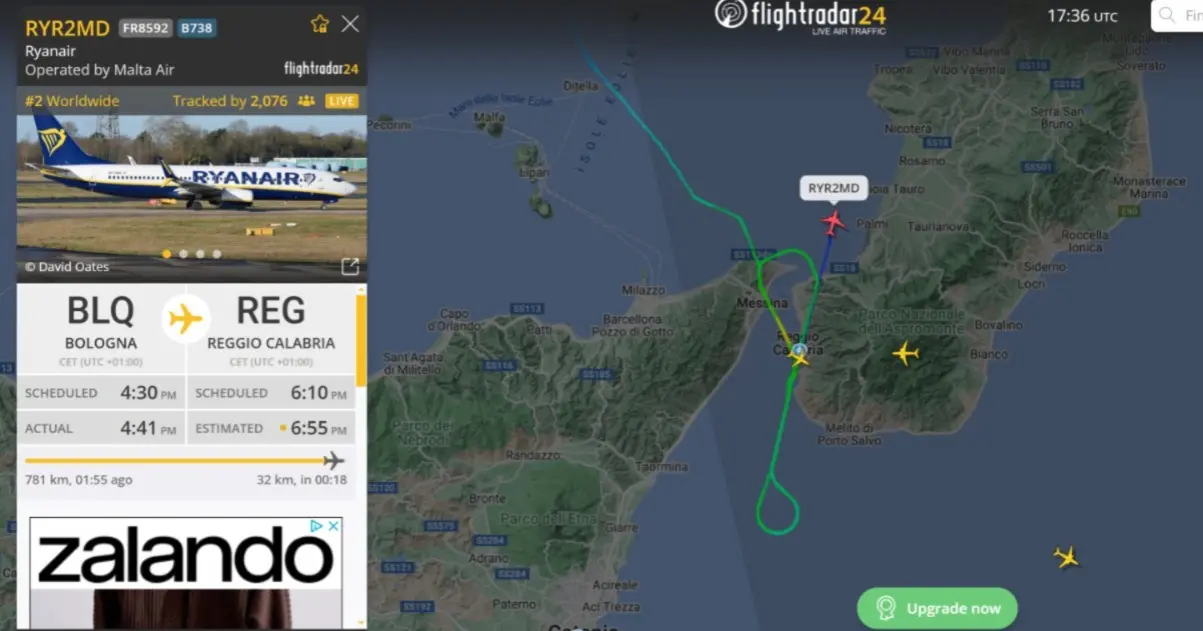Click the Flightradar24 logo at top

(800, 16)
